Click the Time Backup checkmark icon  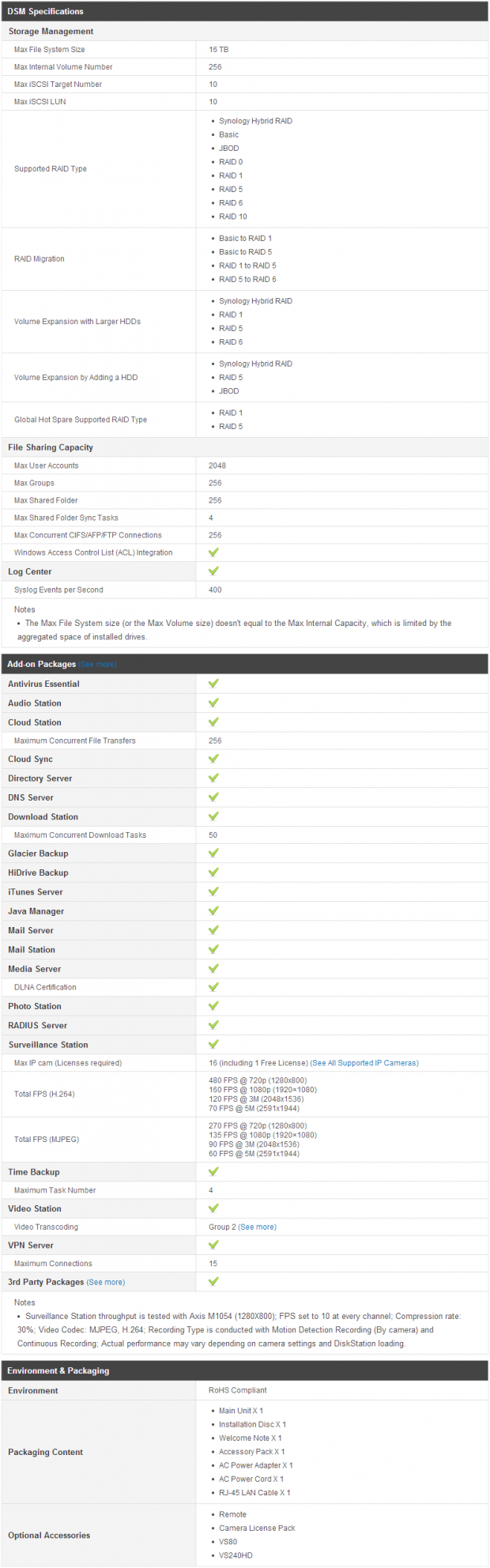point(213,1172)
